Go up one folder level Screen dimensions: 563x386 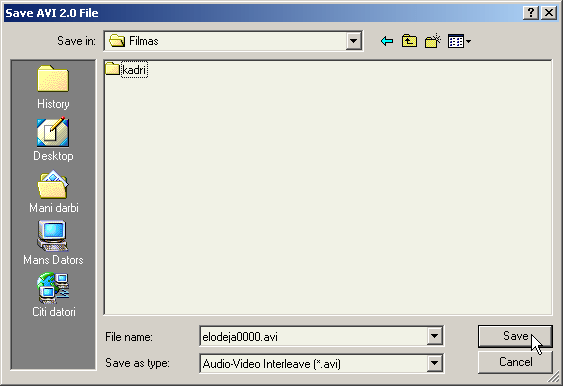click(x=409, y=41)
